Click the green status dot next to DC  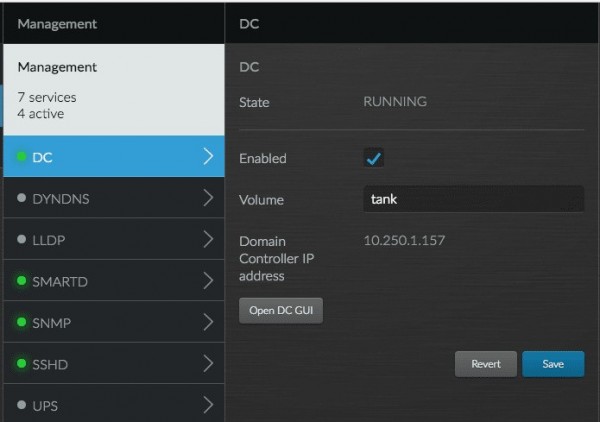click(x=22, y=156)
